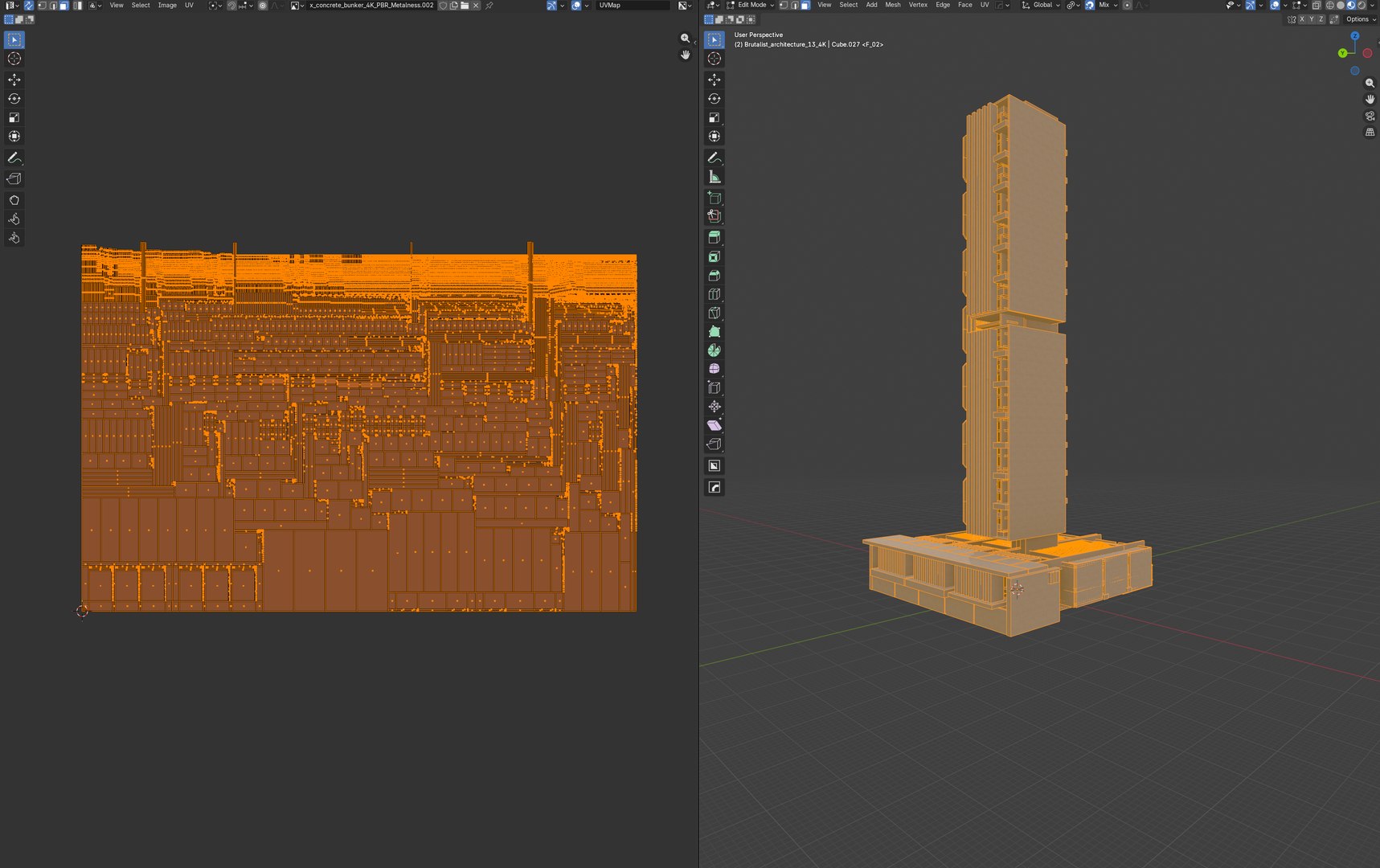Viewport: 1380px width, 868px height.
Task: Click the Z axis on navigation gizmo
Action: tap(1355, 36)
